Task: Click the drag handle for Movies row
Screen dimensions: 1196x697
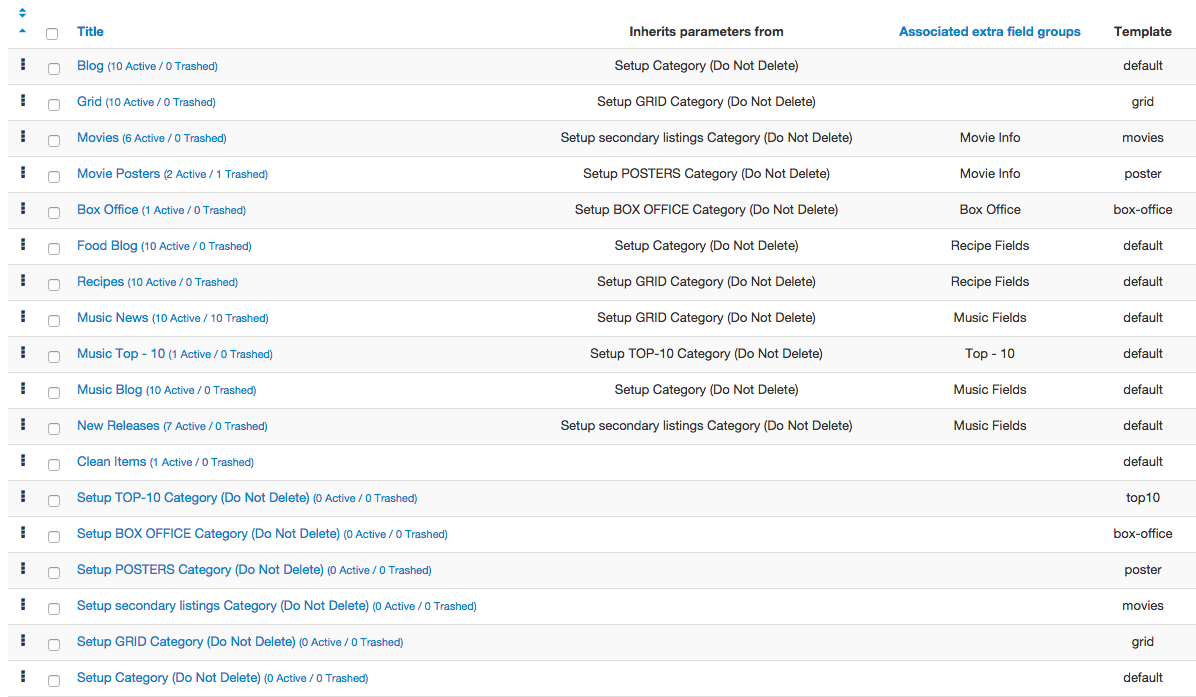Action: pyautogui.click(x=23, y=137)
